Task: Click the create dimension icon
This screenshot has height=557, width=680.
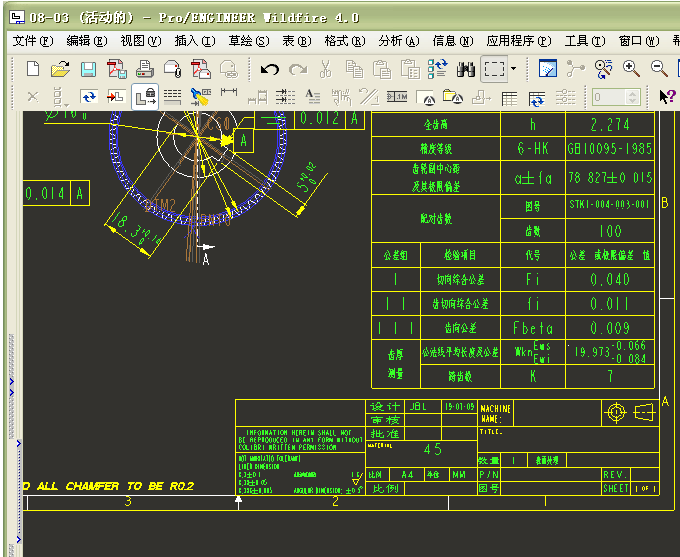Action: 229,92
